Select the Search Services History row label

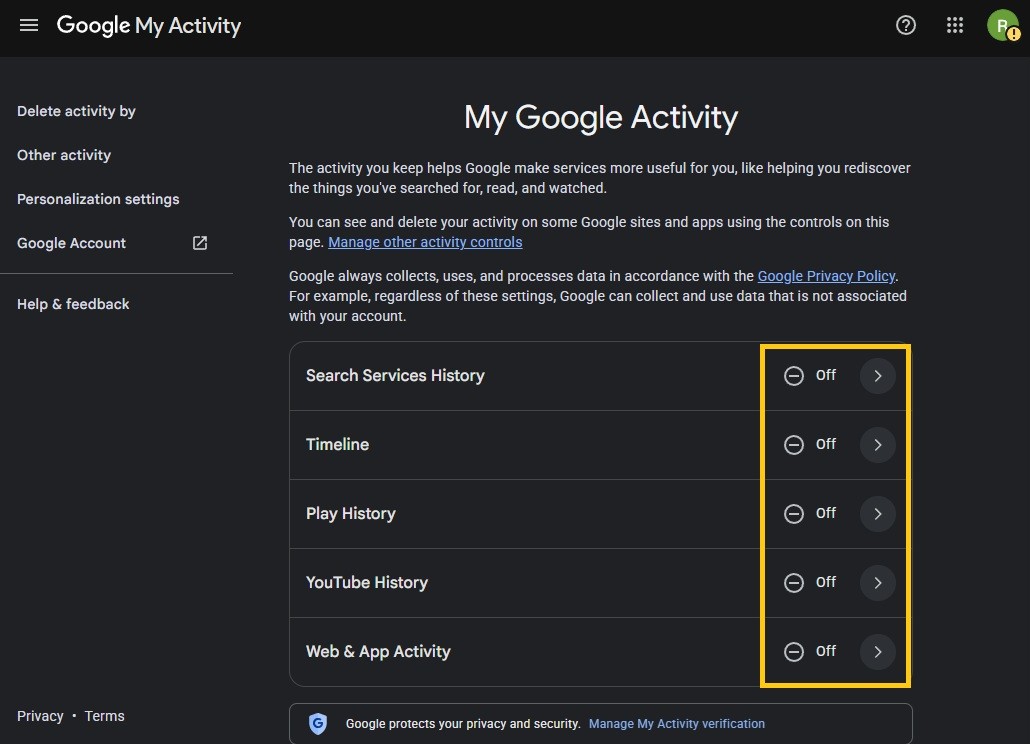coord(395,376)
